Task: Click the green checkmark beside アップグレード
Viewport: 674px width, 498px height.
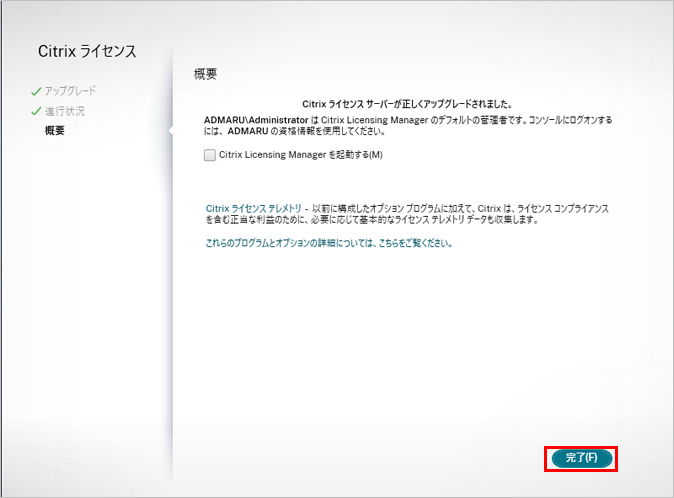Action: pos(36,92)
